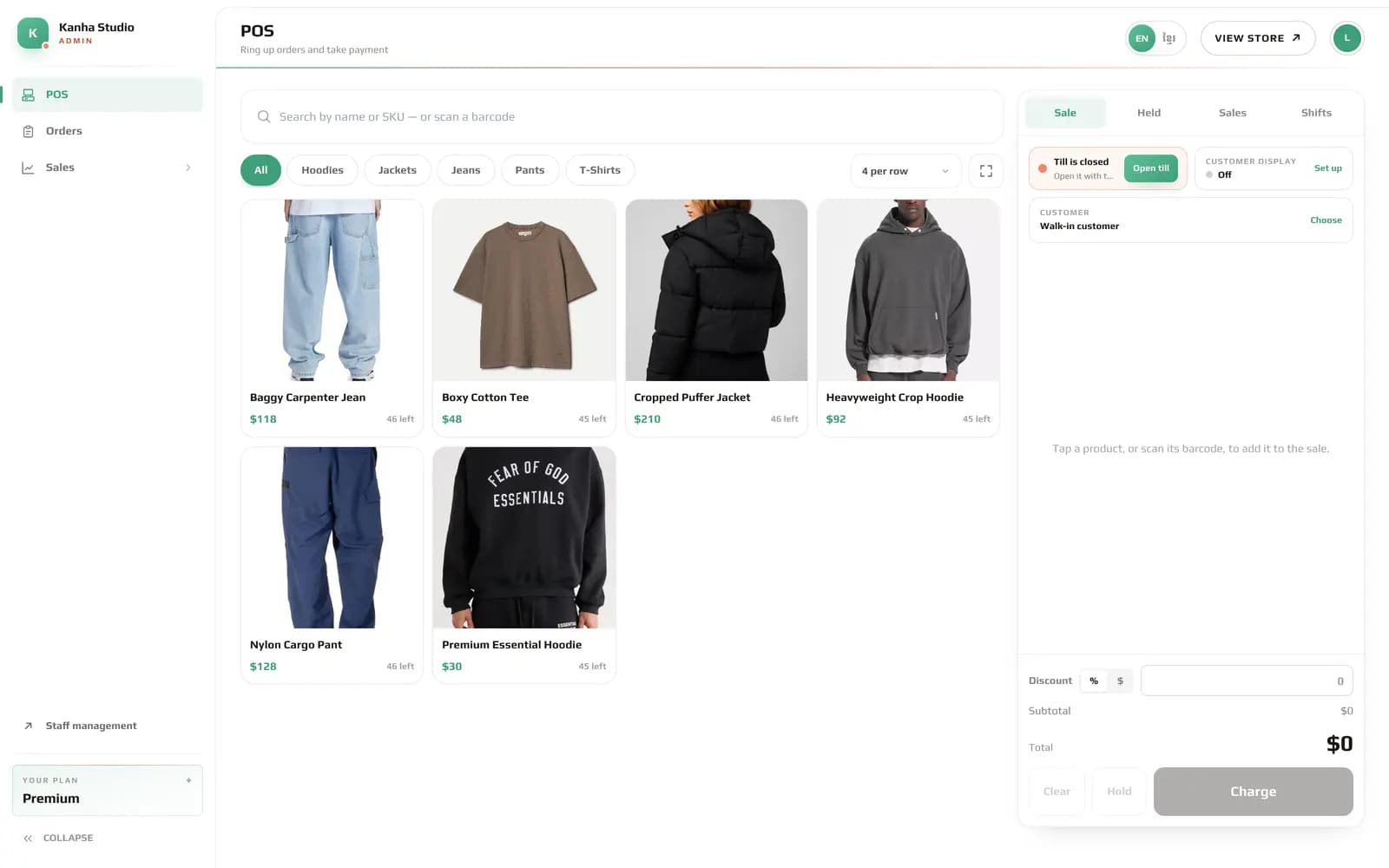The image size is (1389, 868).
Task: Select dollar discount type
Action: pos(1120,681)
